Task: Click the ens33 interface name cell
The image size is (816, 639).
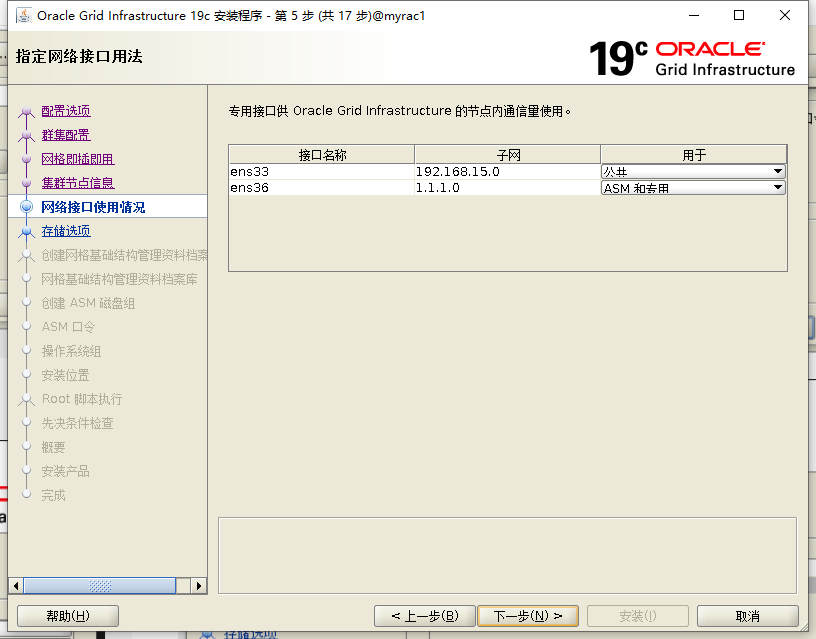Action: tap(322, 172)
